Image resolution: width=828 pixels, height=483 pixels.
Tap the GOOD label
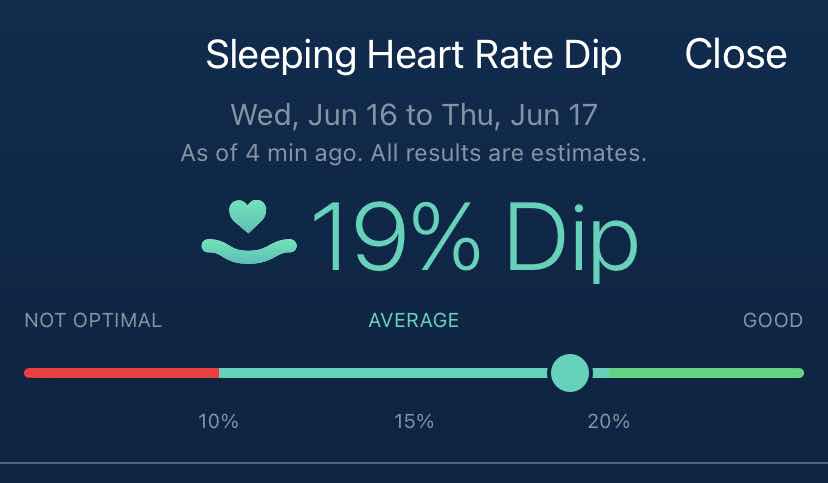coord(773,320)
